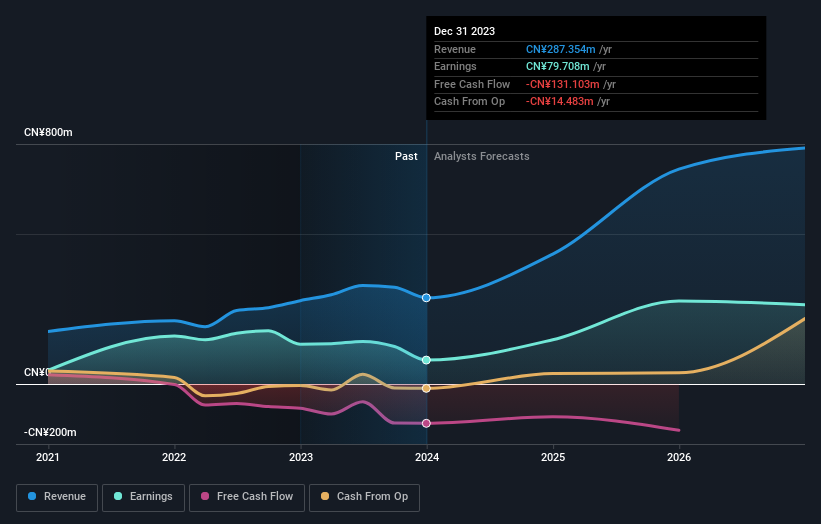Click the CN¥287.354m revenue value
Viewport: 821px width, 524px height.
click(561, 49)
